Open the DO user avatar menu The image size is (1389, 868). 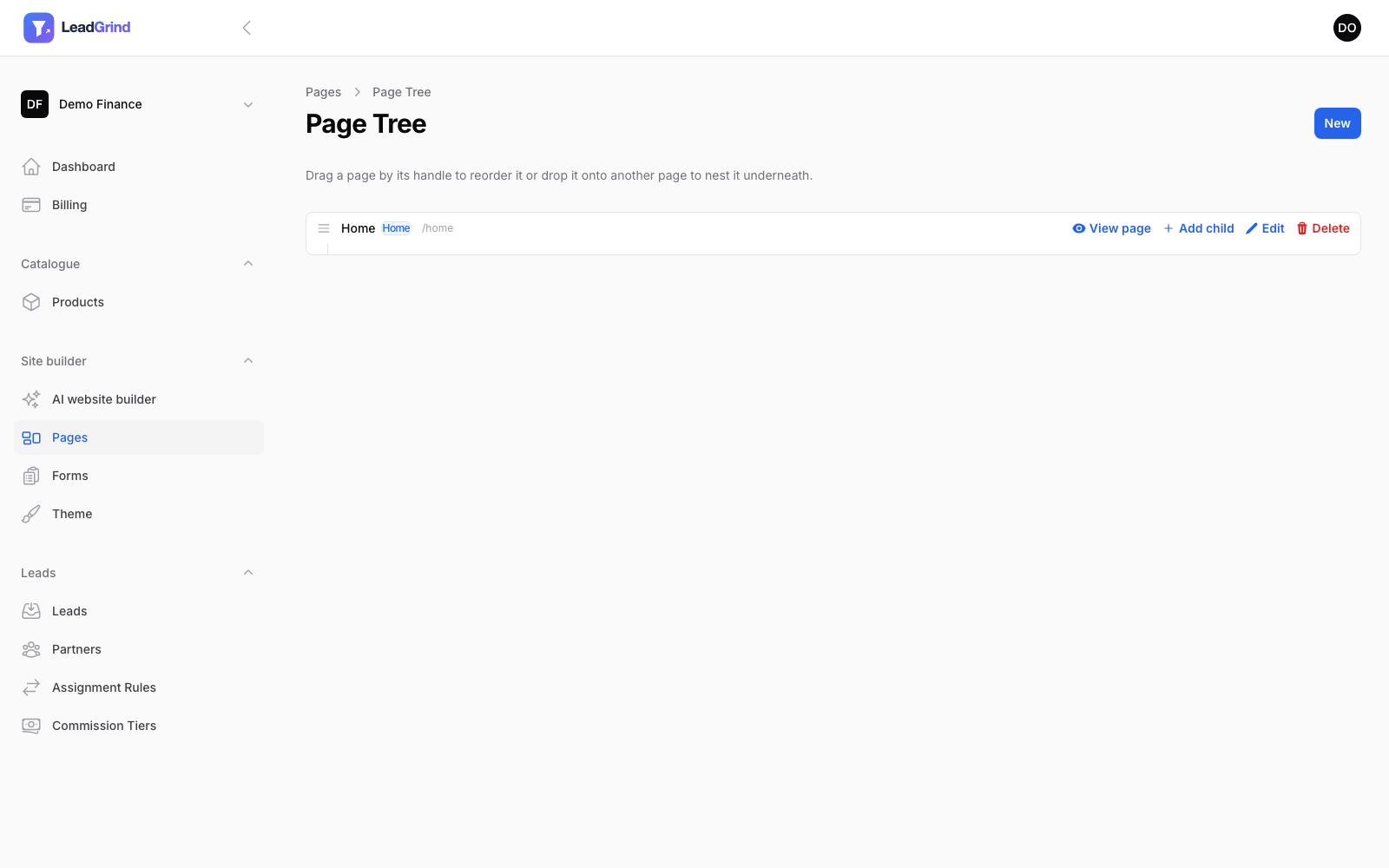[1346, 28]
